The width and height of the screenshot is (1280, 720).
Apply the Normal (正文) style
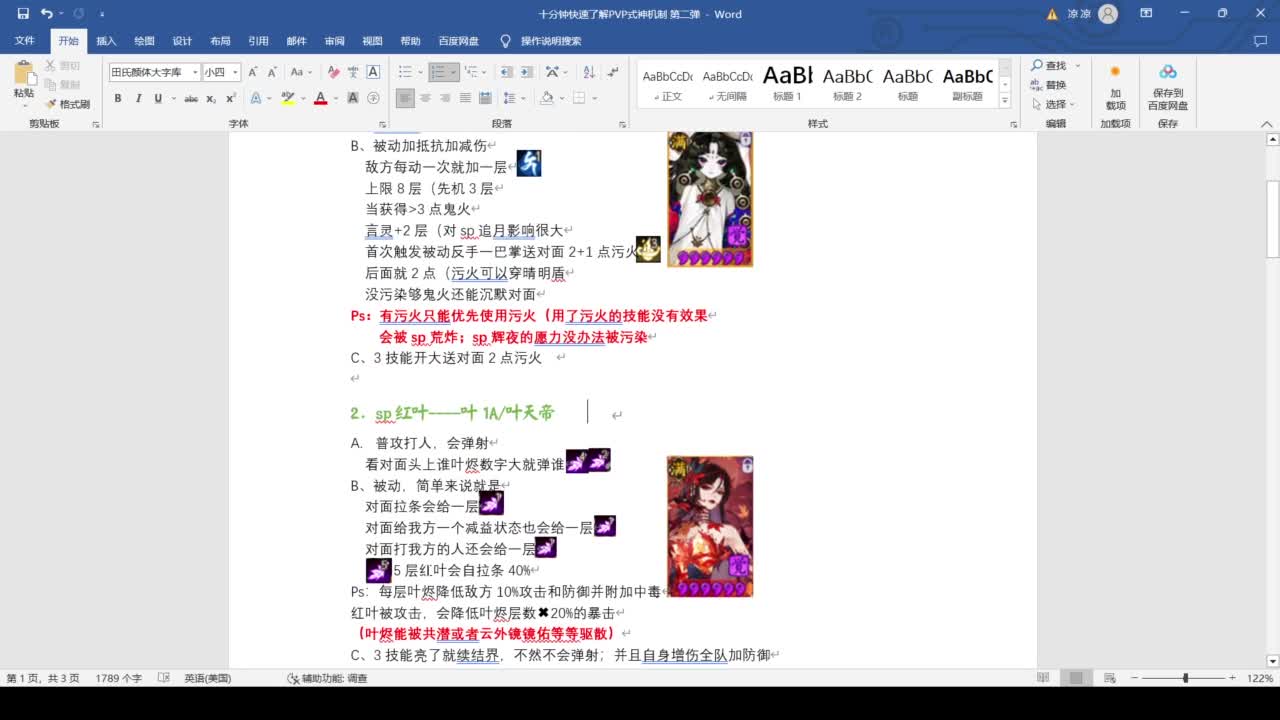pyautogui.click(x=667, y=82)
